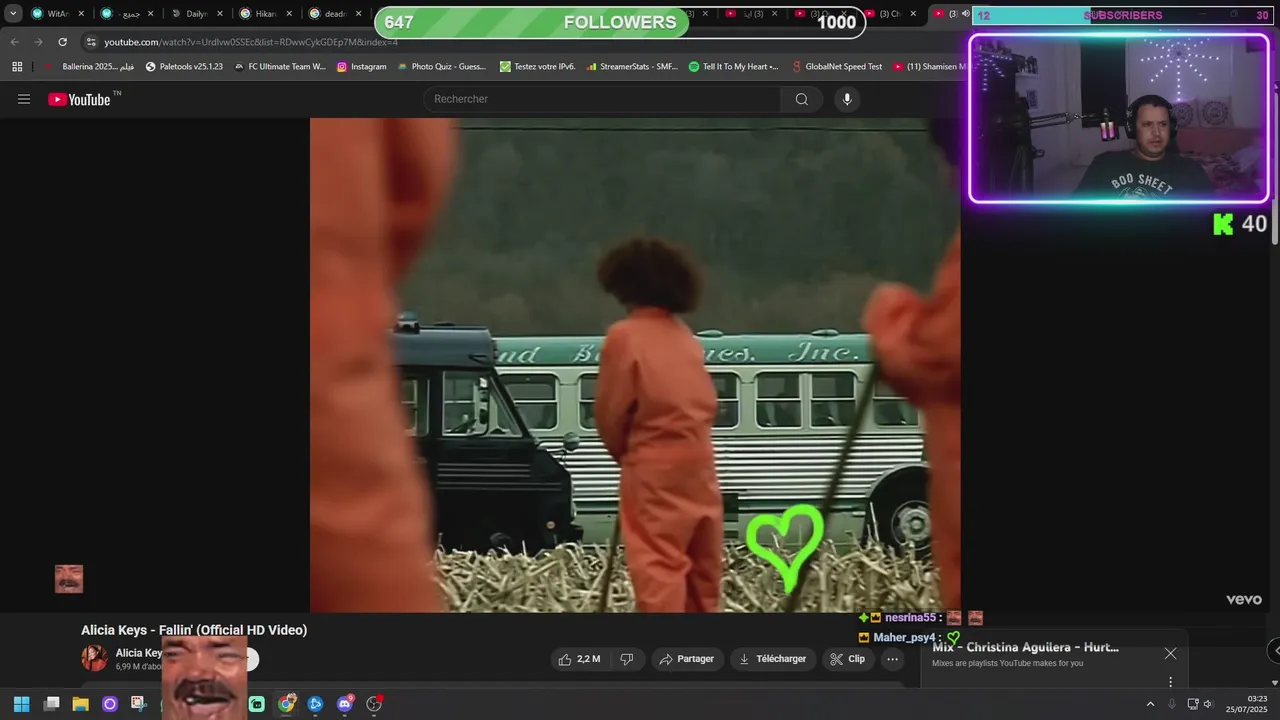The height and width of the screenshot is (720, 1280).
Task: Open Task View on the taskbar
Action: (x=51, y=704)
